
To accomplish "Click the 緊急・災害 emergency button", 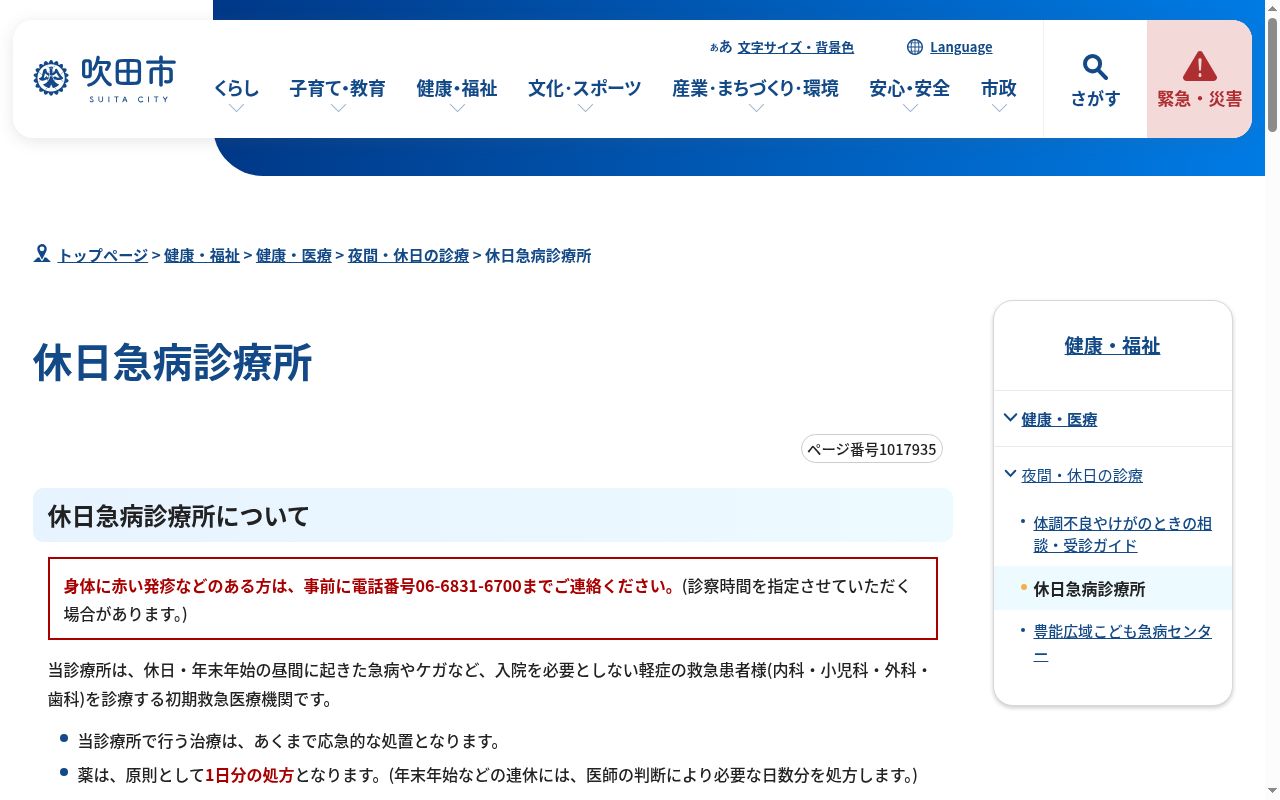I will [1199, 79].
